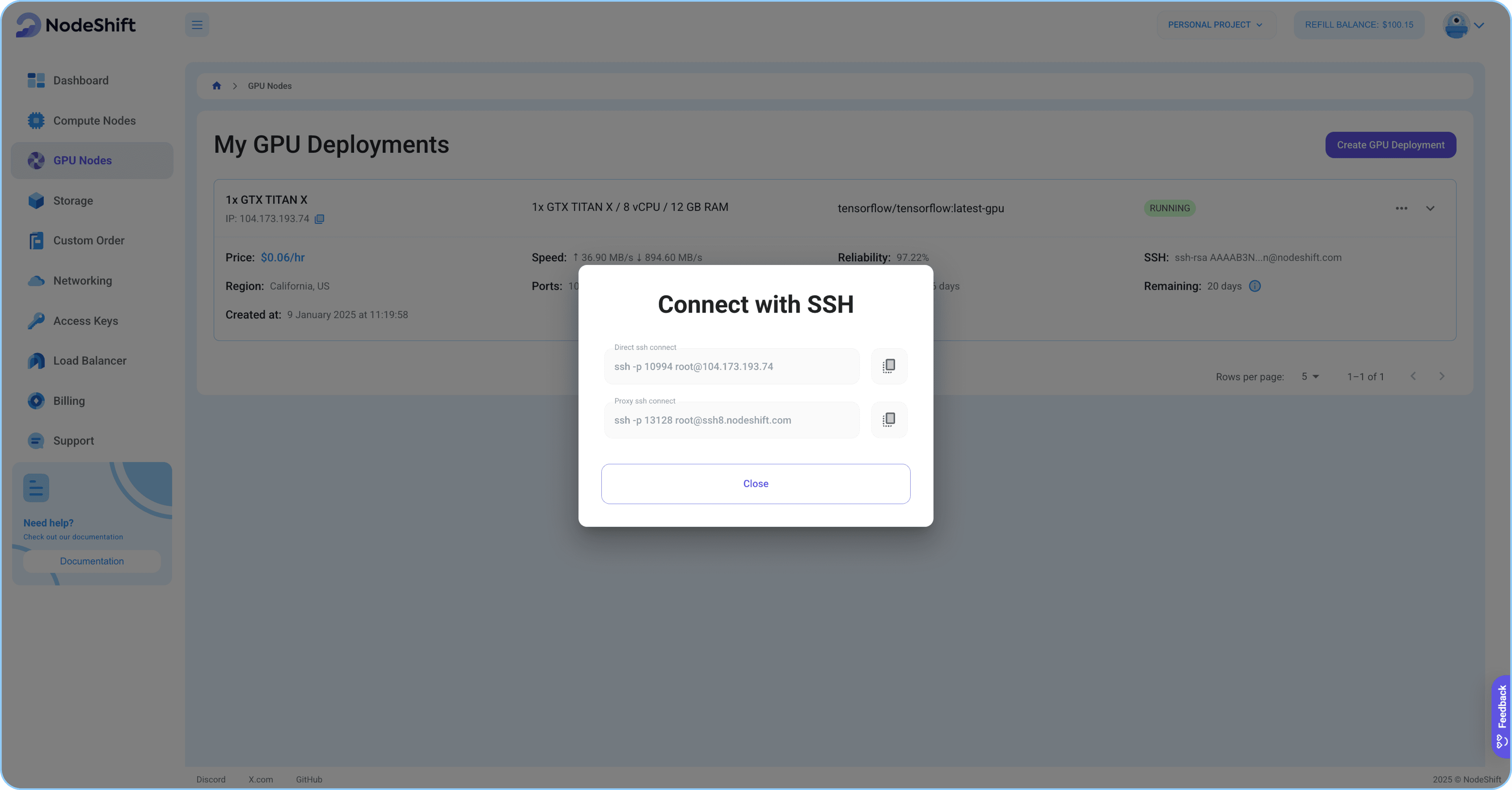Open the rows per page dropdown
The width and height of the screenshot is (1512, 790).
pyautogui.click(x=1310, y=377)
